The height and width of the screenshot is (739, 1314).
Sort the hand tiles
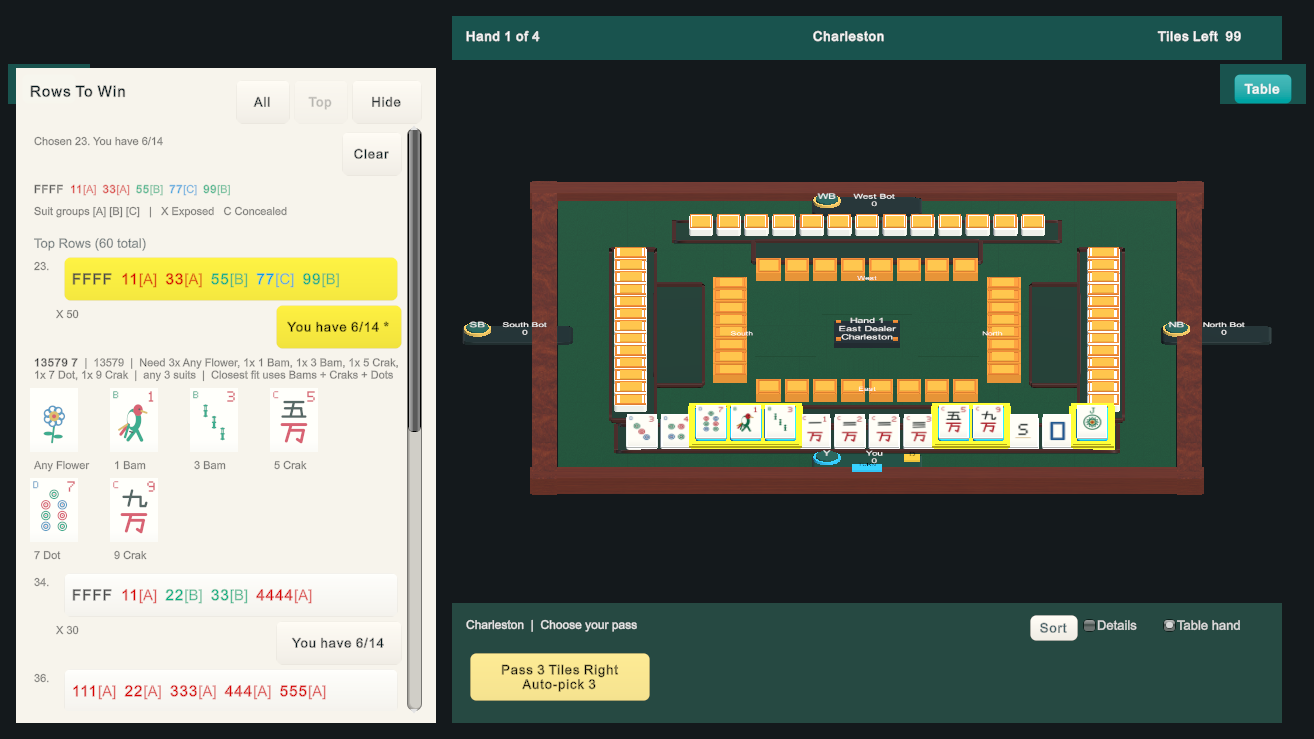pyautogui.click(x=1053, y=628)
